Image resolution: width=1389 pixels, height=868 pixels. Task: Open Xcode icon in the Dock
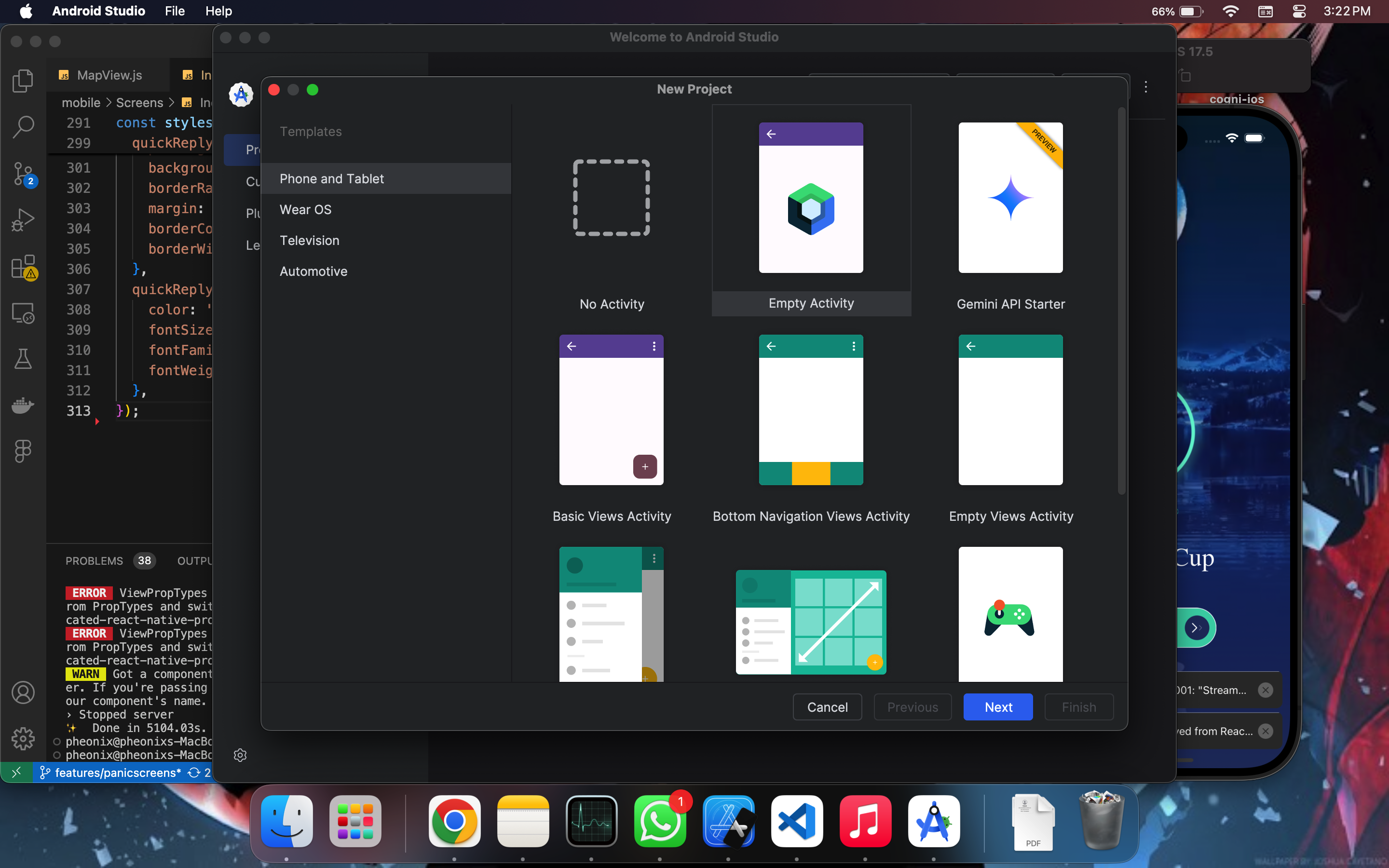pos(728,821)
